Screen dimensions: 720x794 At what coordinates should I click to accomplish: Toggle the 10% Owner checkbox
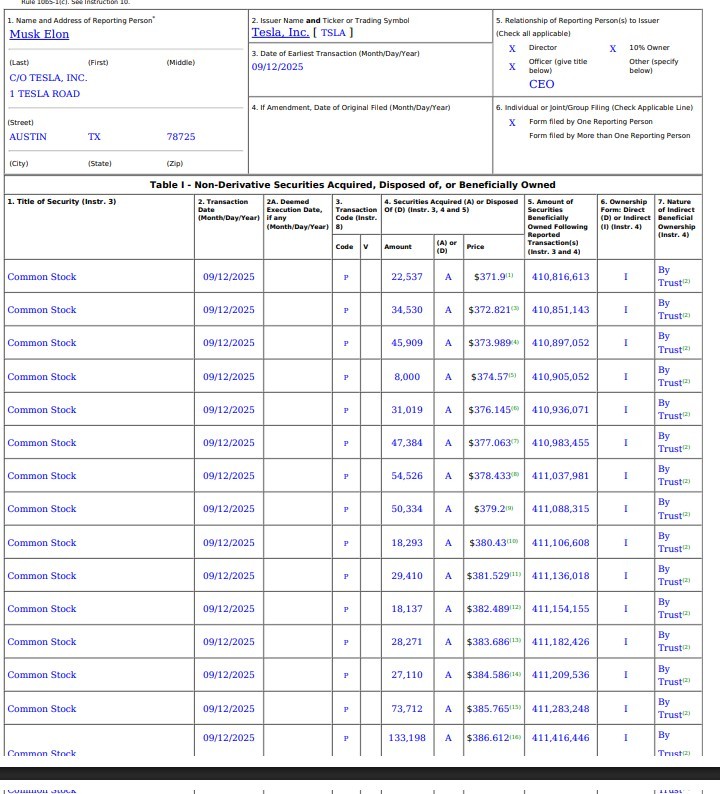[613, 48]
